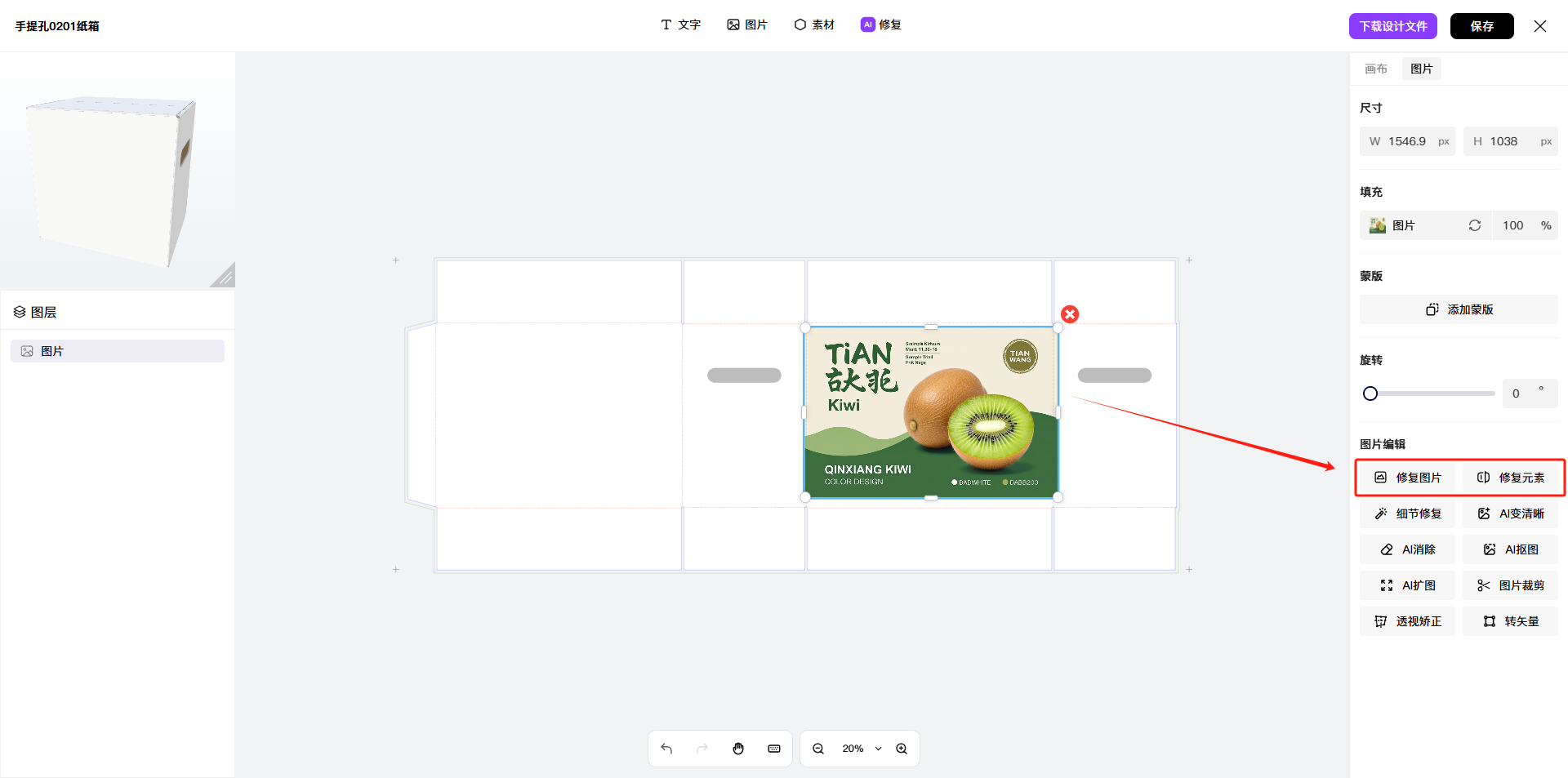
Task: Click the bottom-right resize handle of kiwi image
Action: (1058, 497)
